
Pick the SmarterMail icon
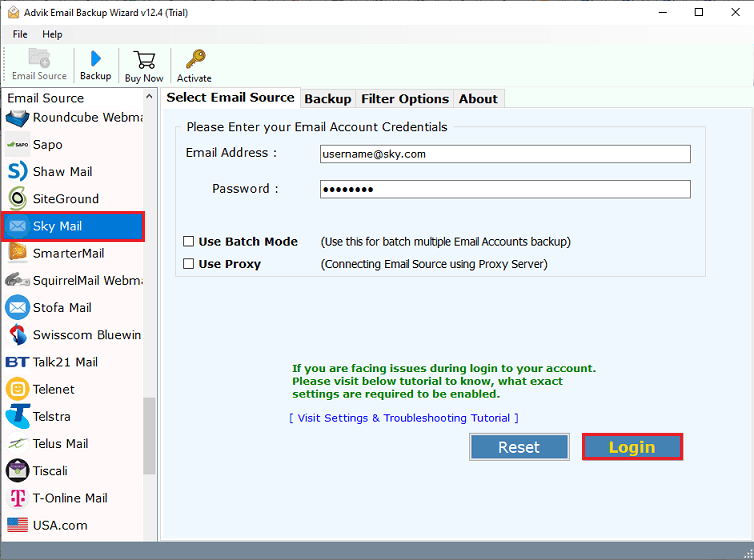point(18,253)
